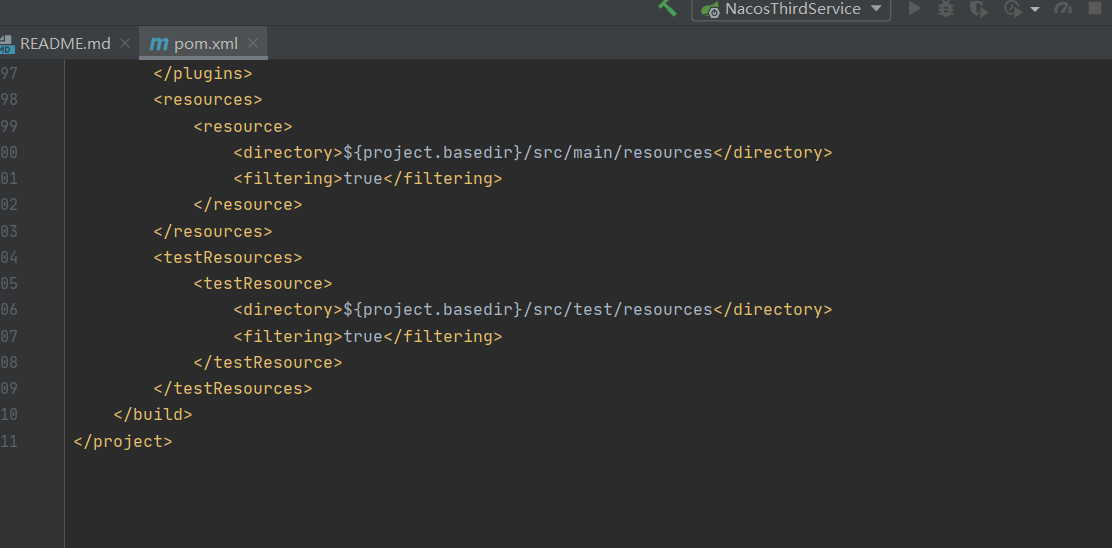Close the pom.xml tab
1112x548 pixels.
[252, 43]
